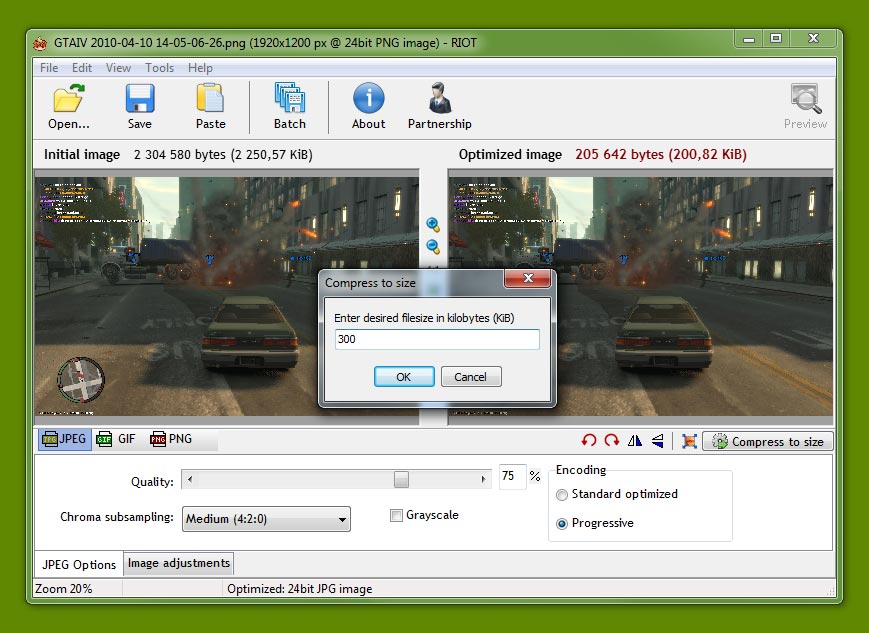Click the quality percentage field showing 75
The width and height of the screenshot is (869, 633).
(512, 476)
